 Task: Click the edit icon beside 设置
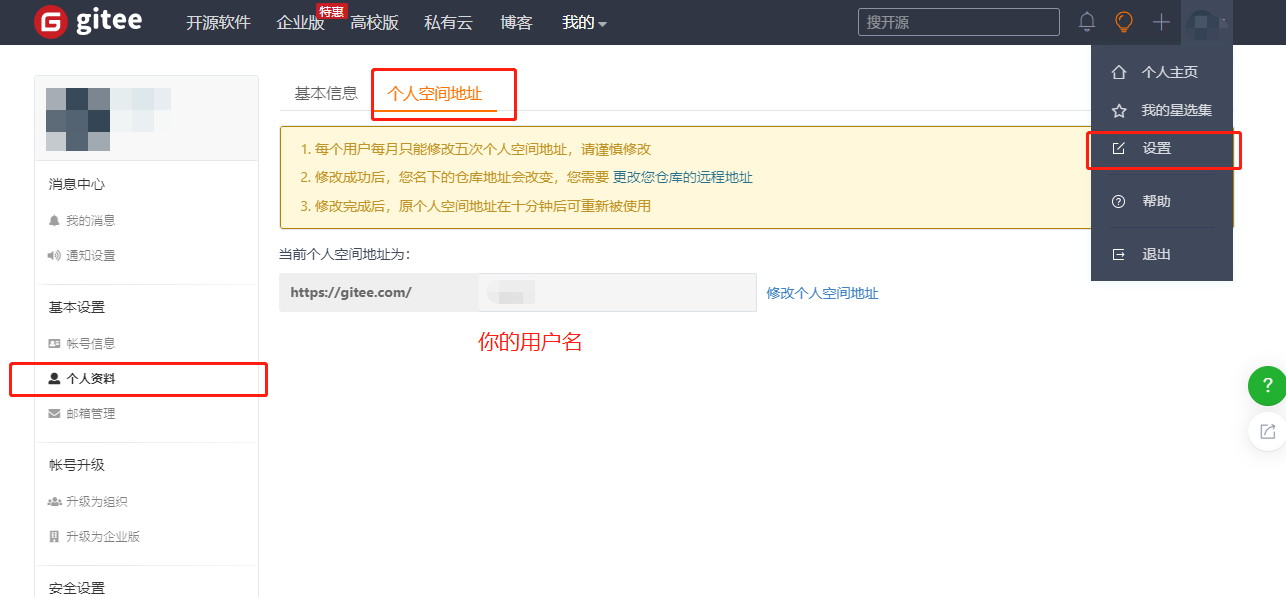click(x=1119, y=148)
